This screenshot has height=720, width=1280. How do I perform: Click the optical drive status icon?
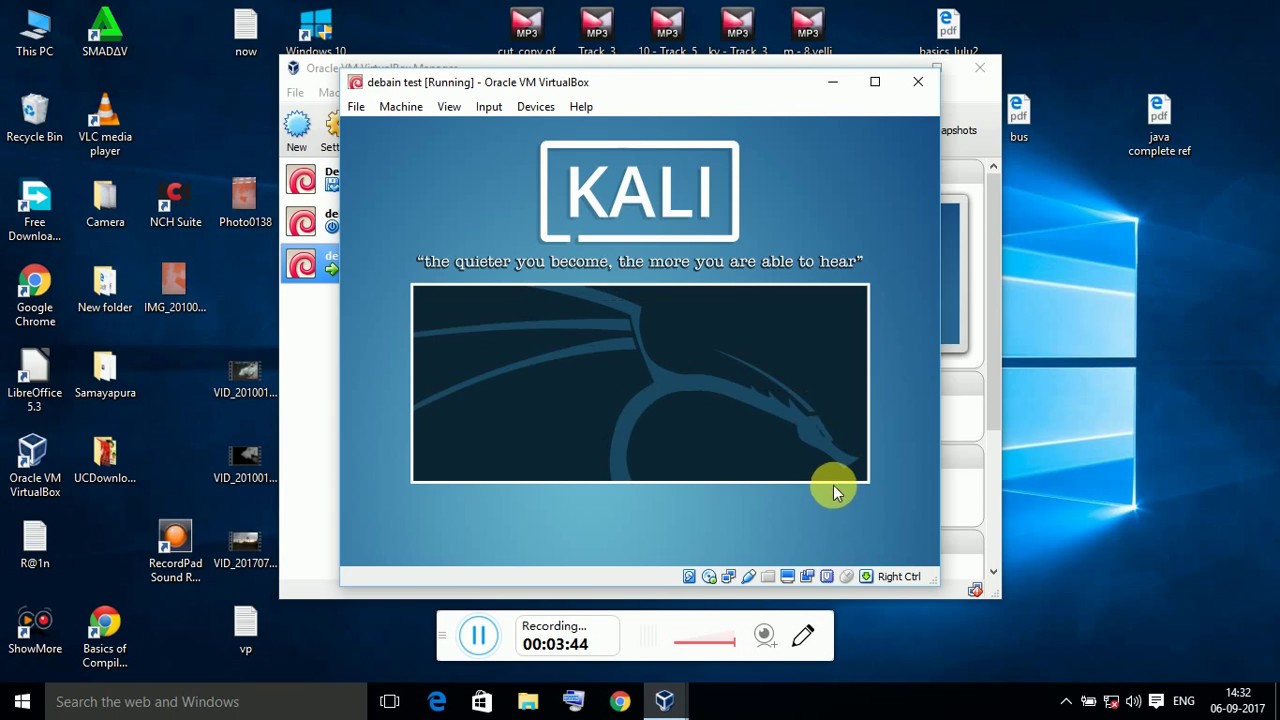tap(709, 576)
